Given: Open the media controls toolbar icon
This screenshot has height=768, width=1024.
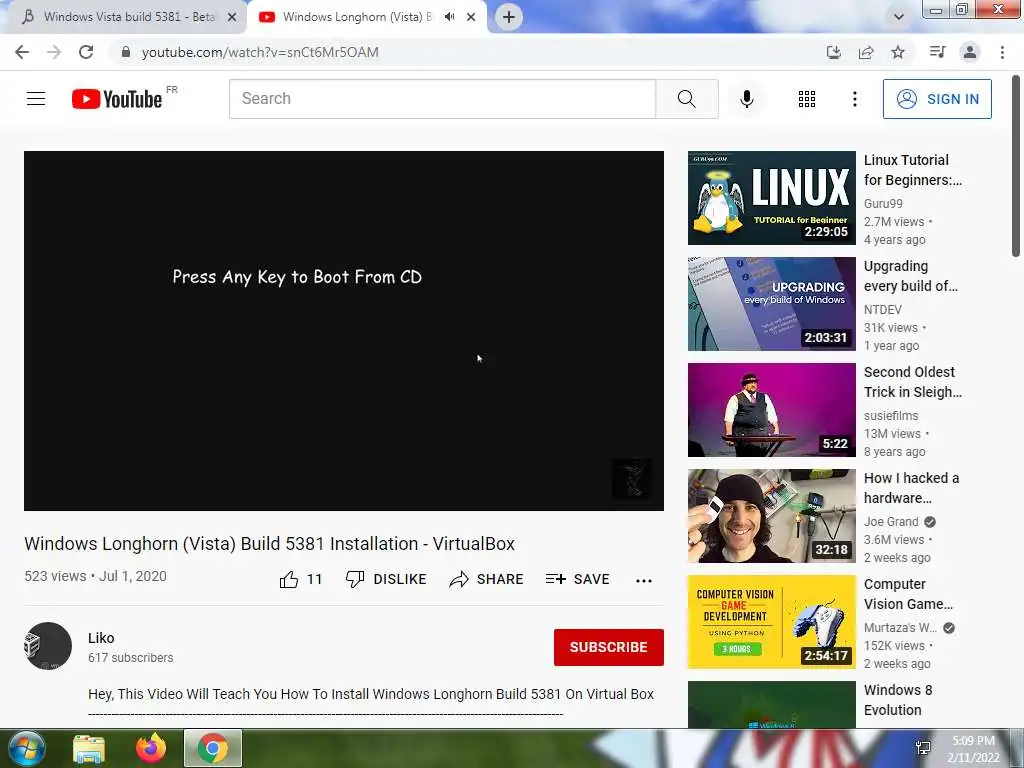Looking at the screenshot, I should (937, 52).
